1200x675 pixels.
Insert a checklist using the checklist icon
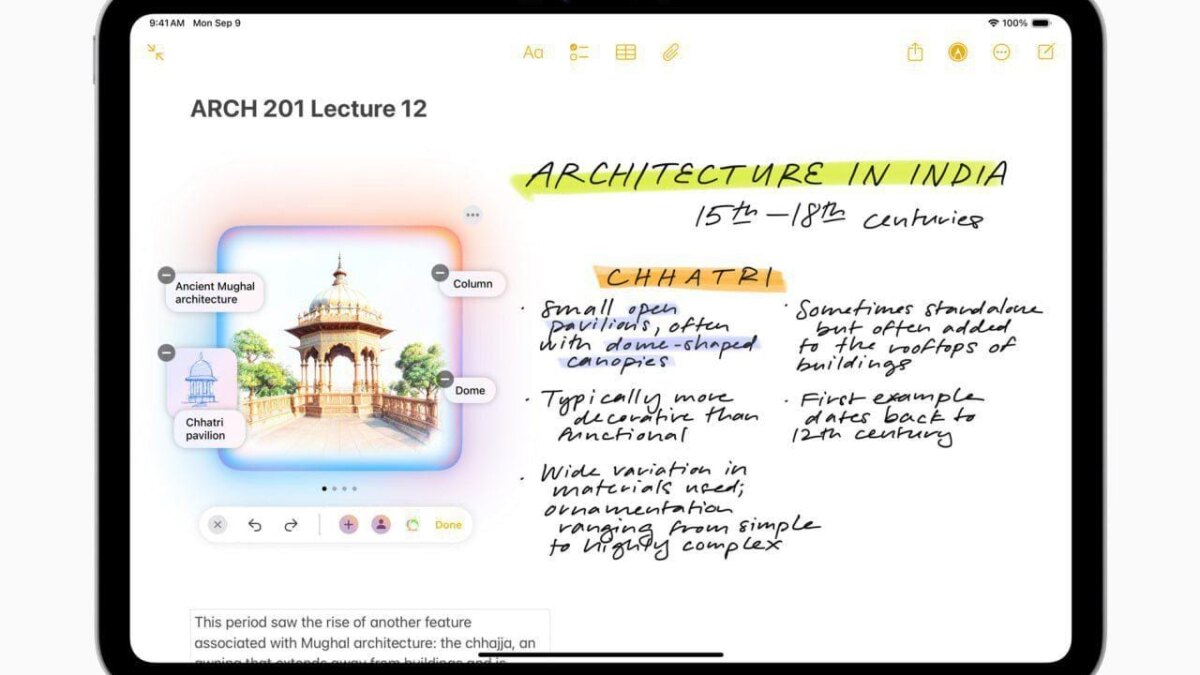579,53
